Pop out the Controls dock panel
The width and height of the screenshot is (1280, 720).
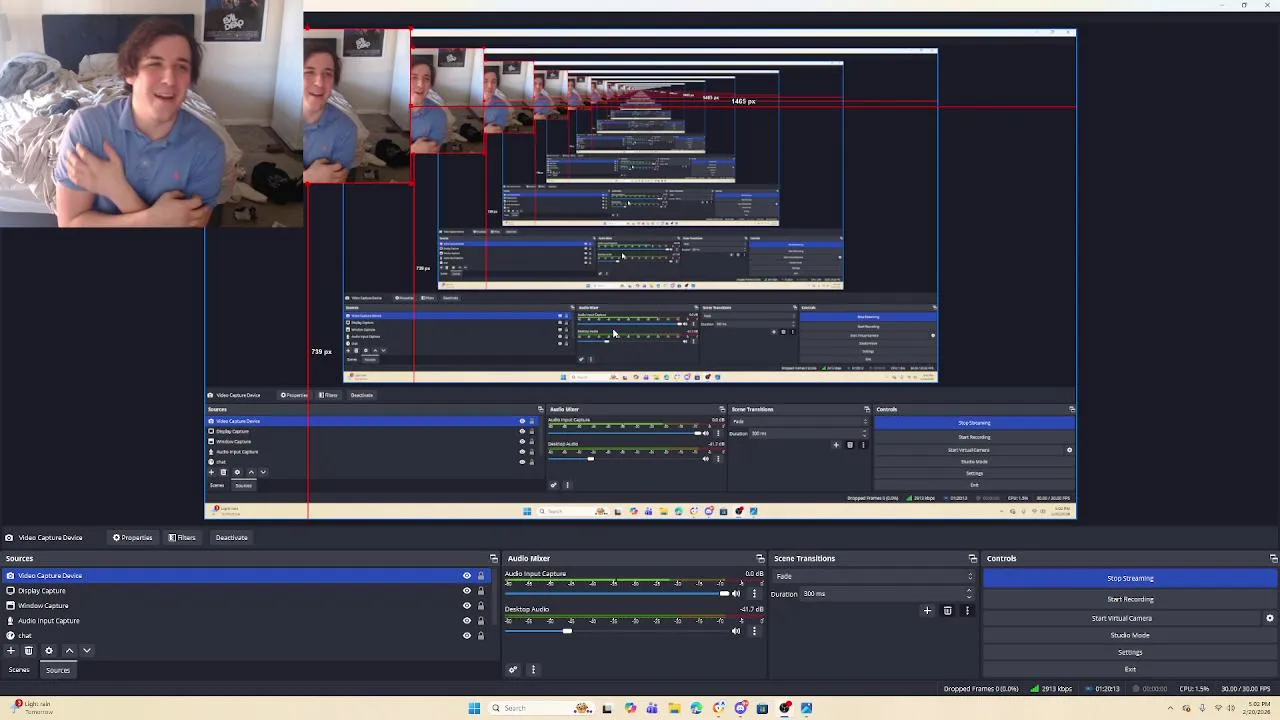tap(1273, 559)
